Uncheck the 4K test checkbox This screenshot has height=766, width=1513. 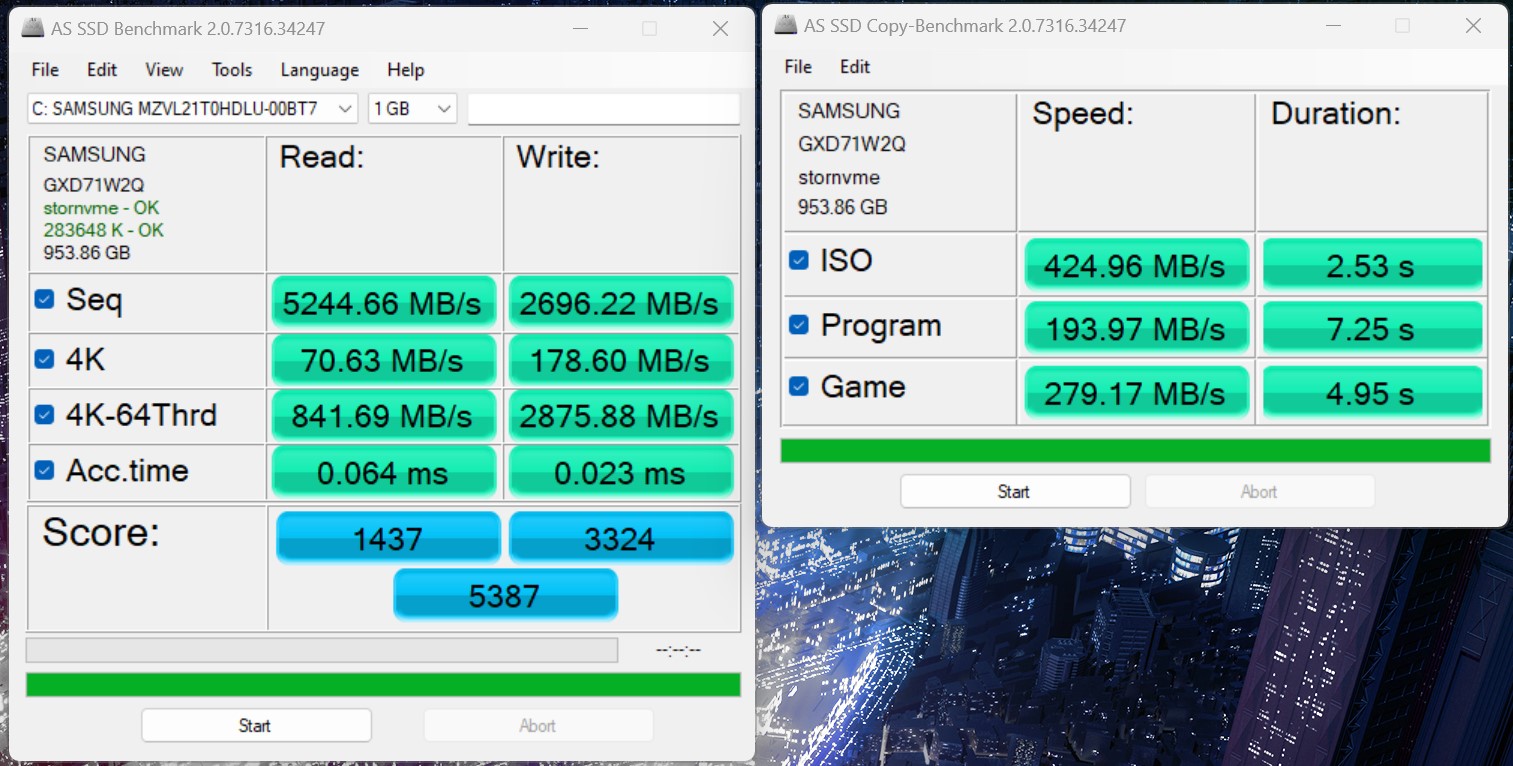pyautogui.click(x=44, y=358)
